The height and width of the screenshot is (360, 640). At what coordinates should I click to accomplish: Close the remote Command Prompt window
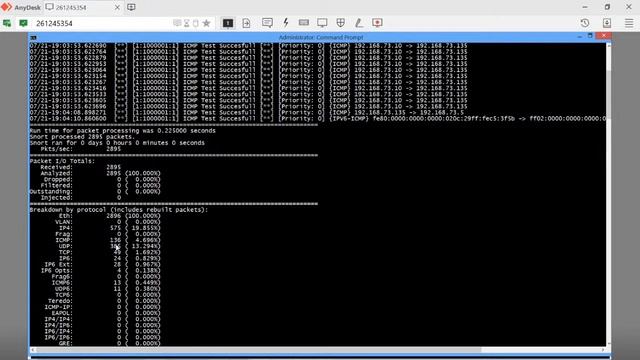point(604,36)
